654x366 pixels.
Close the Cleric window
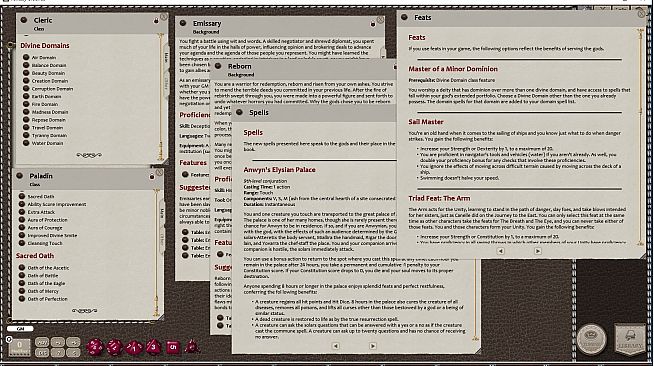click(164, 16)
